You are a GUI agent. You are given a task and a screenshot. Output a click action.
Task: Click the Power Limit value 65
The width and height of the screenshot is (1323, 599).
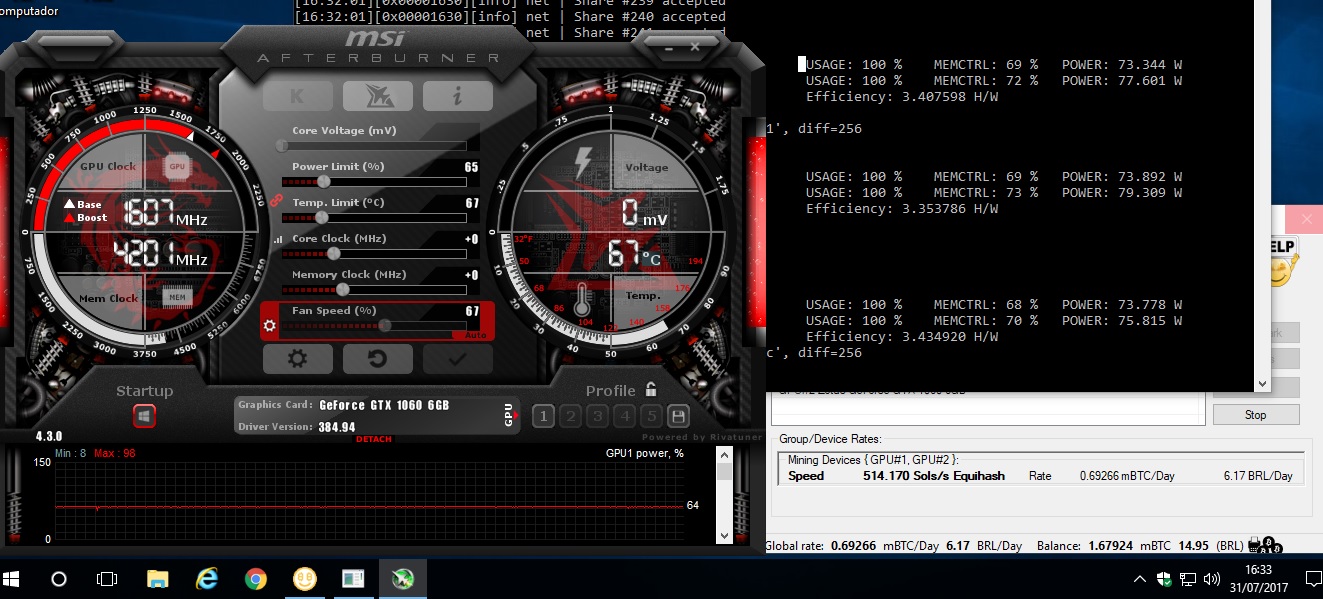point(472,167)
